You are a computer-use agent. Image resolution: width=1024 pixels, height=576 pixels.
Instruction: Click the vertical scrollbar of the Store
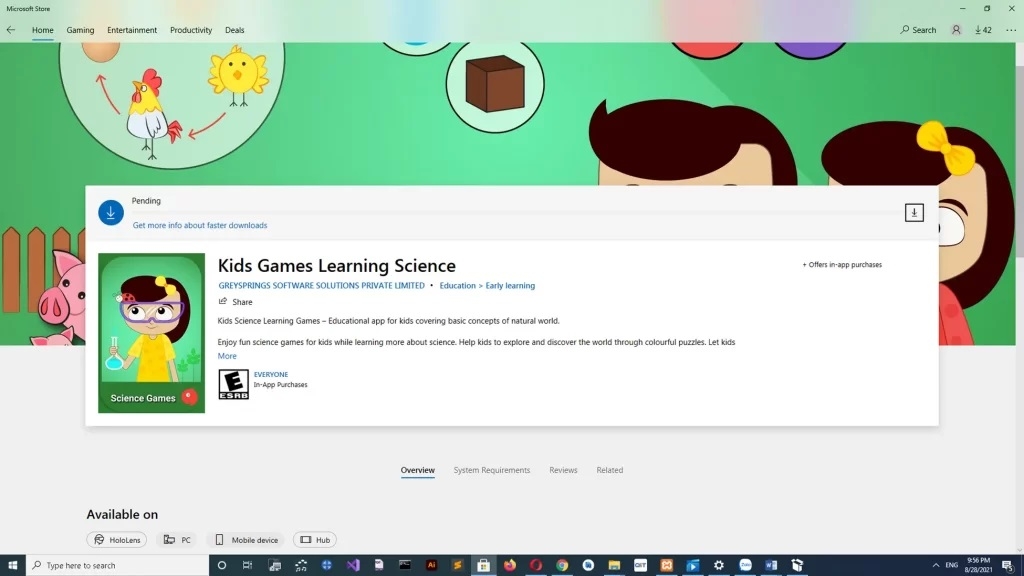[1019, 297]
